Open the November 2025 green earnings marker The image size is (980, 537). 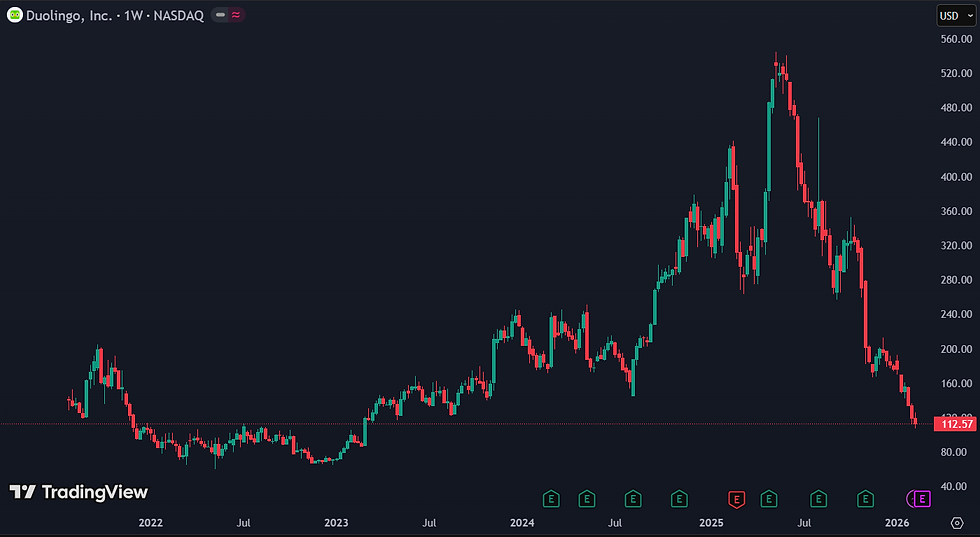[865, 499]
